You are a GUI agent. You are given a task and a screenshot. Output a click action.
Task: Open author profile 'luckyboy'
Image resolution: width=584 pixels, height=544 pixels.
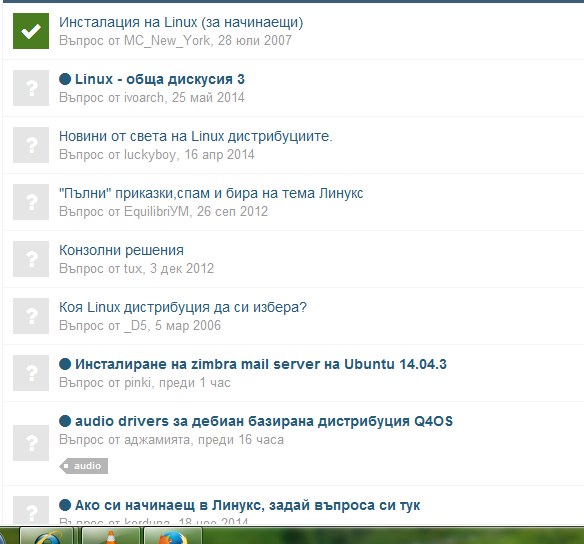(x=150, y=155)
